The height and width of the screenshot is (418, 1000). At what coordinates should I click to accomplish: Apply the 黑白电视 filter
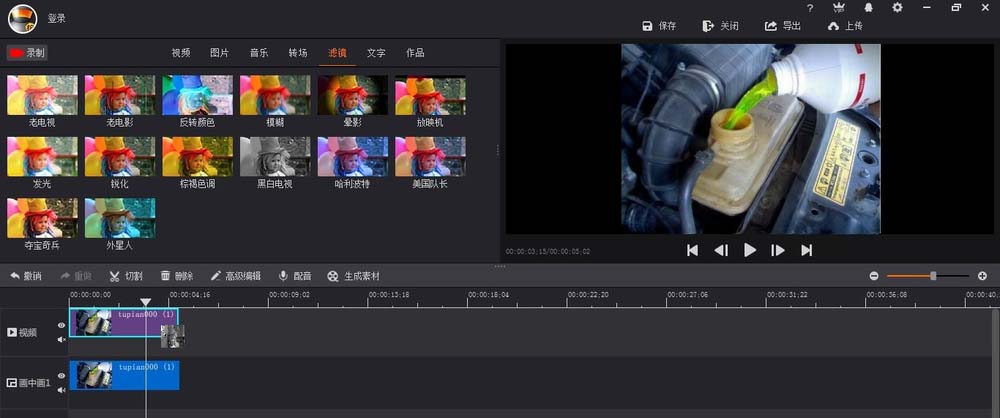click(x=275, y=156)
